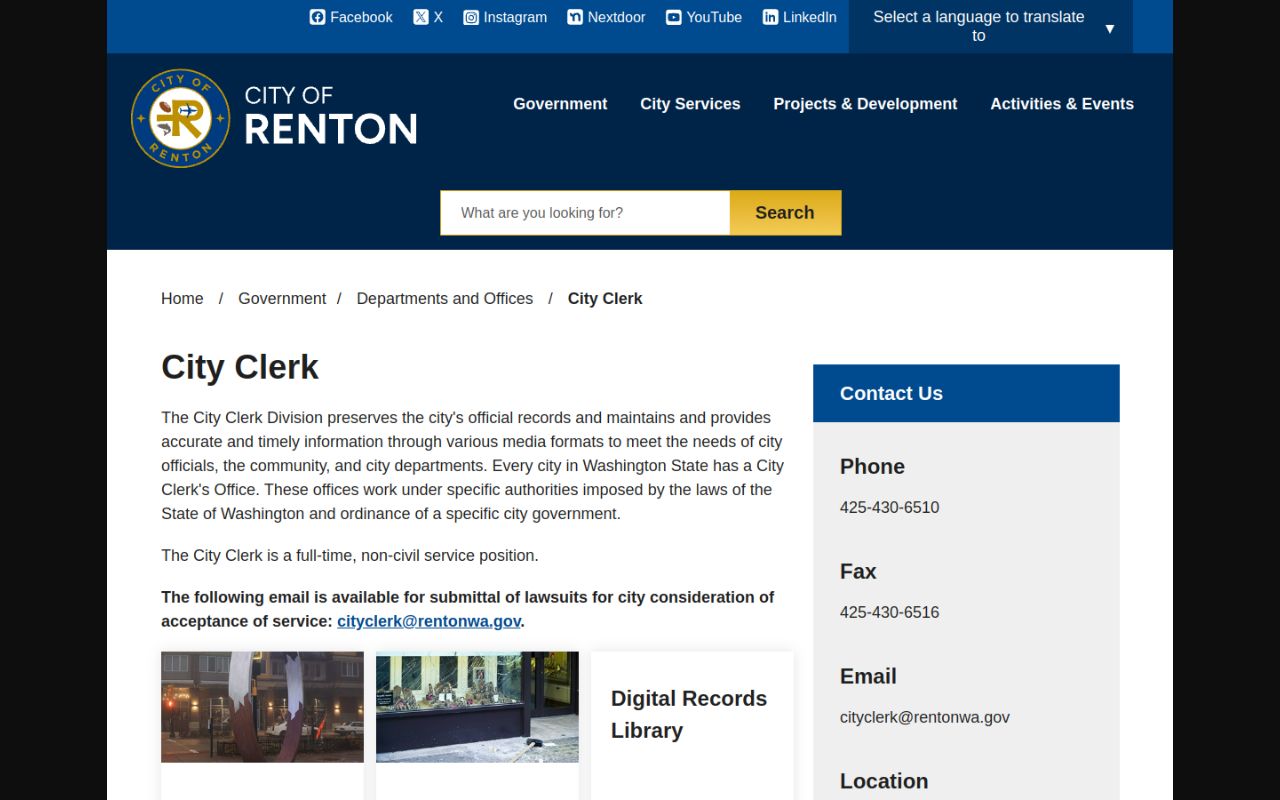Click the Location heading in the sidebar
1280x800 pixels.
(884, 781)
